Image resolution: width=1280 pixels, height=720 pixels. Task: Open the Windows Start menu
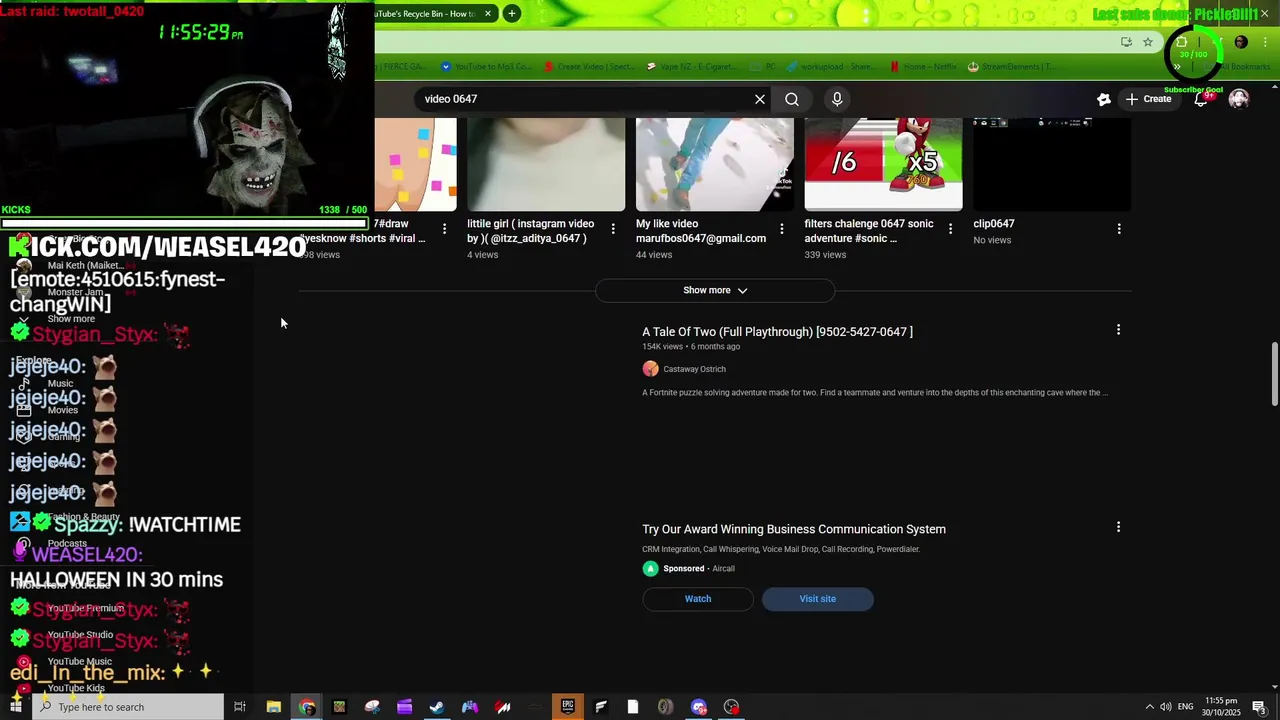(15, 707)
